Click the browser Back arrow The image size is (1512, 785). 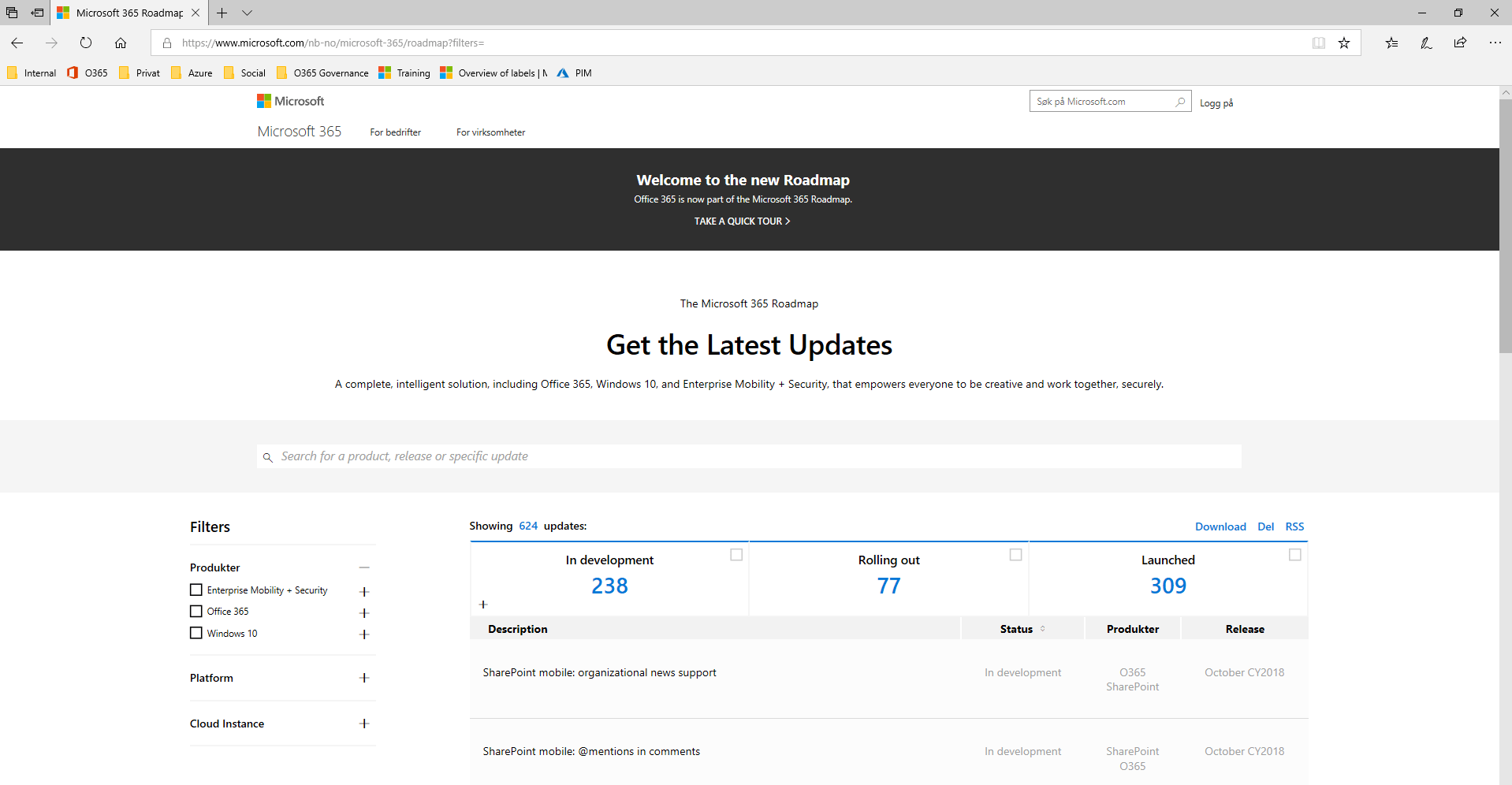click(x=17, y=43)
